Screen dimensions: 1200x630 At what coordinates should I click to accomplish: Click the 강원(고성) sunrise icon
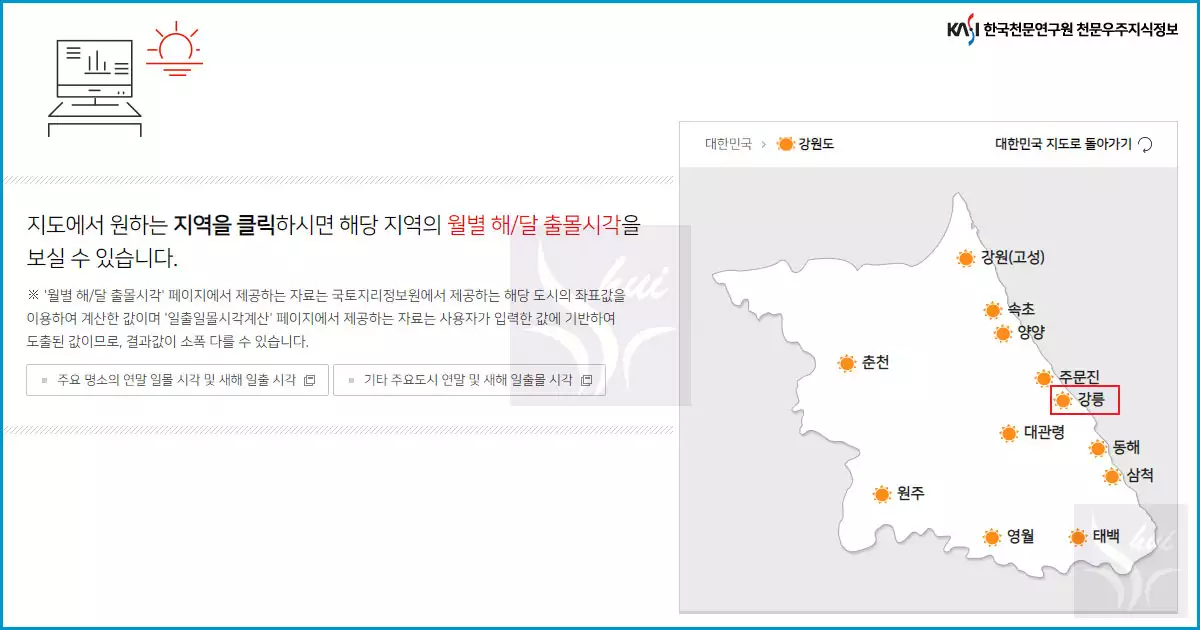966,259
